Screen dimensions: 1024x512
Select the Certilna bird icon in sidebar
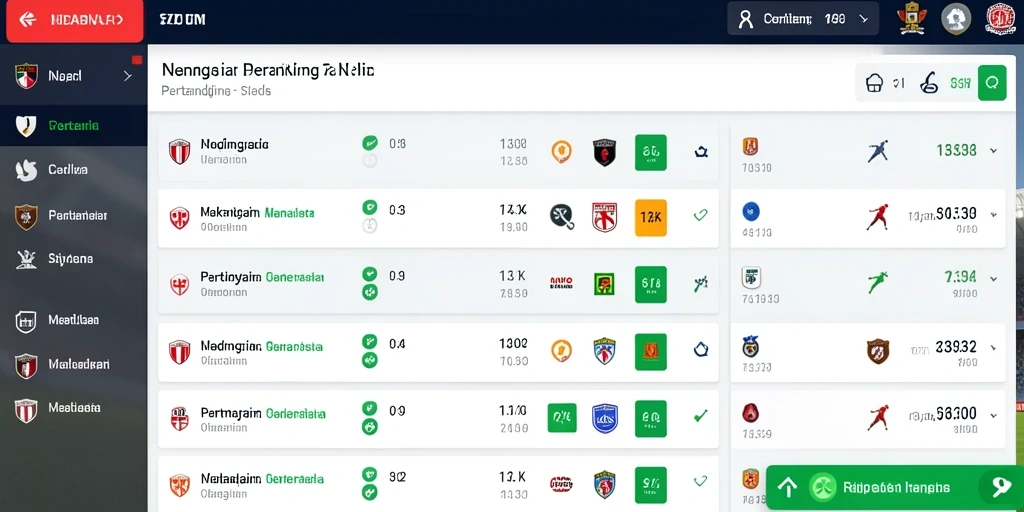(25, 170)
